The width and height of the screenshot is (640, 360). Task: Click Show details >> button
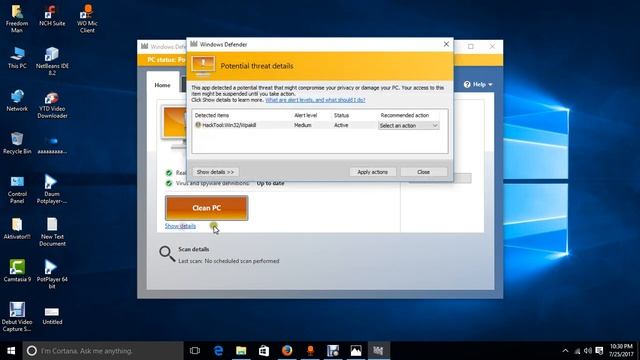pyautogui.click(x=215, y=172)
